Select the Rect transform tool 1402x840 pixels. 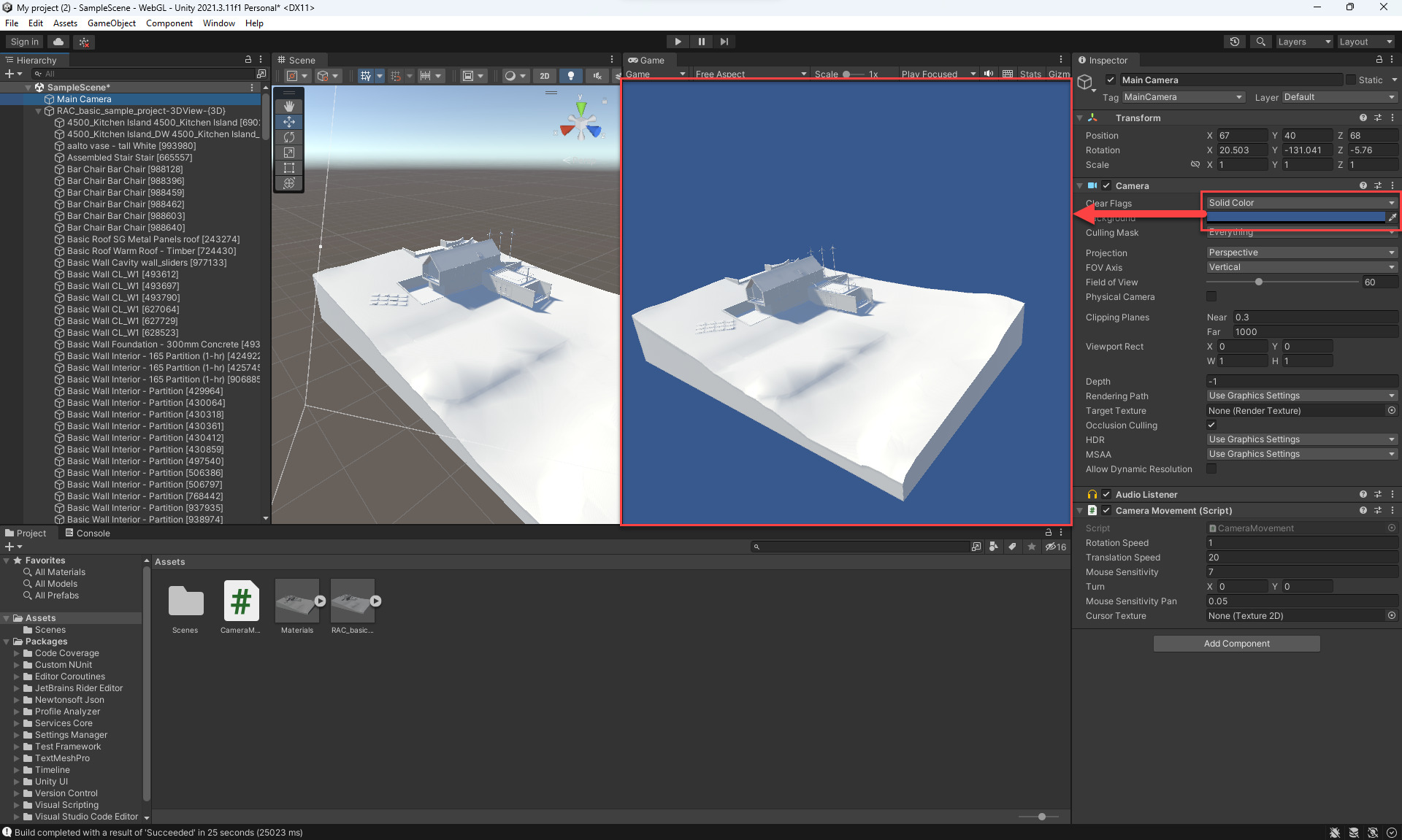pos(288,168)
